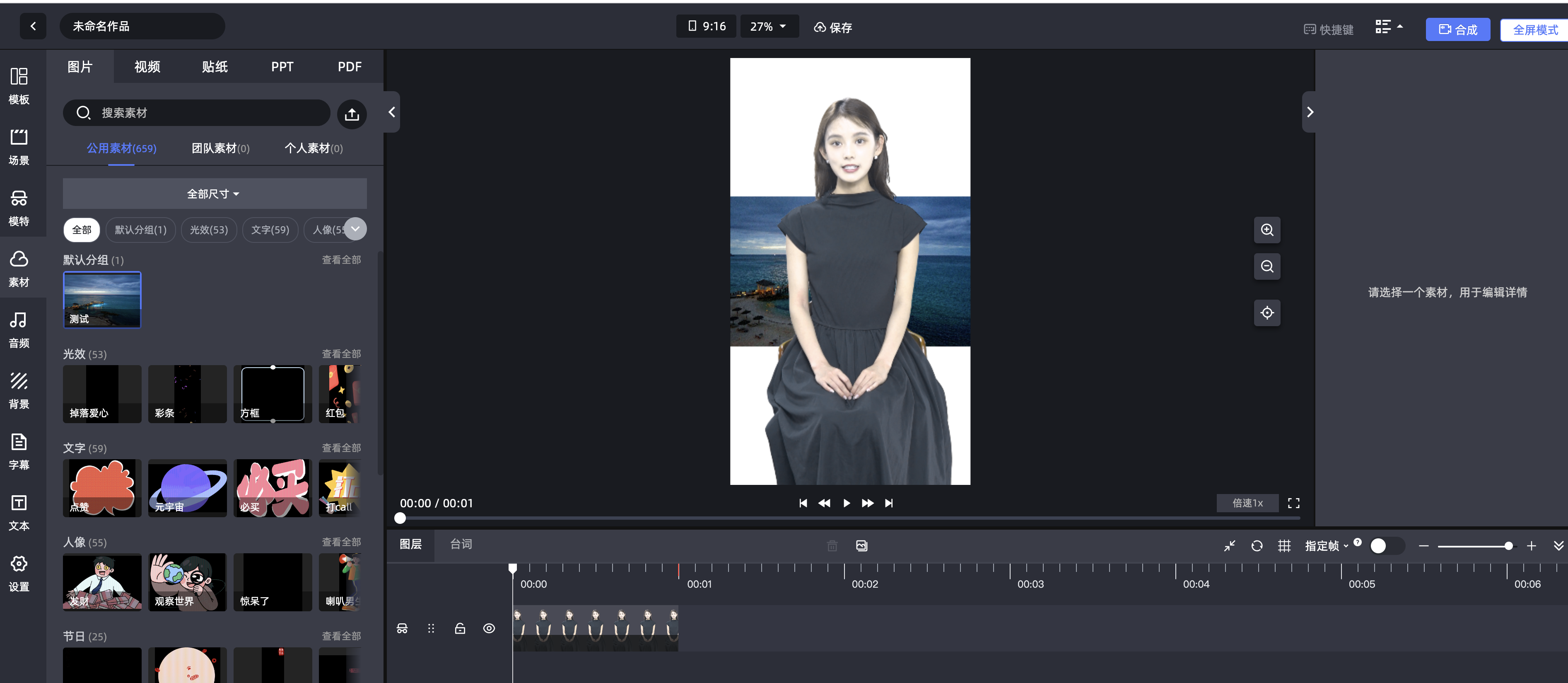The height and width of the screenshot is (683, 1568).
Task: Click 查看全部 for the 人像 group
Action: [342, 542]
